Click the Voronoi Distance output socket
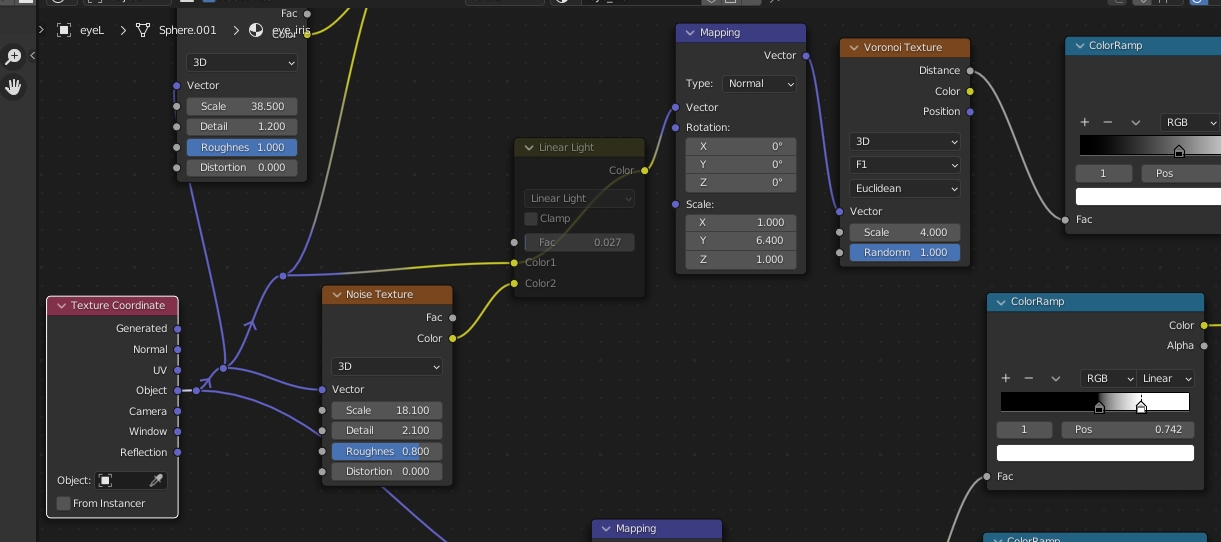 click(969, 71)
